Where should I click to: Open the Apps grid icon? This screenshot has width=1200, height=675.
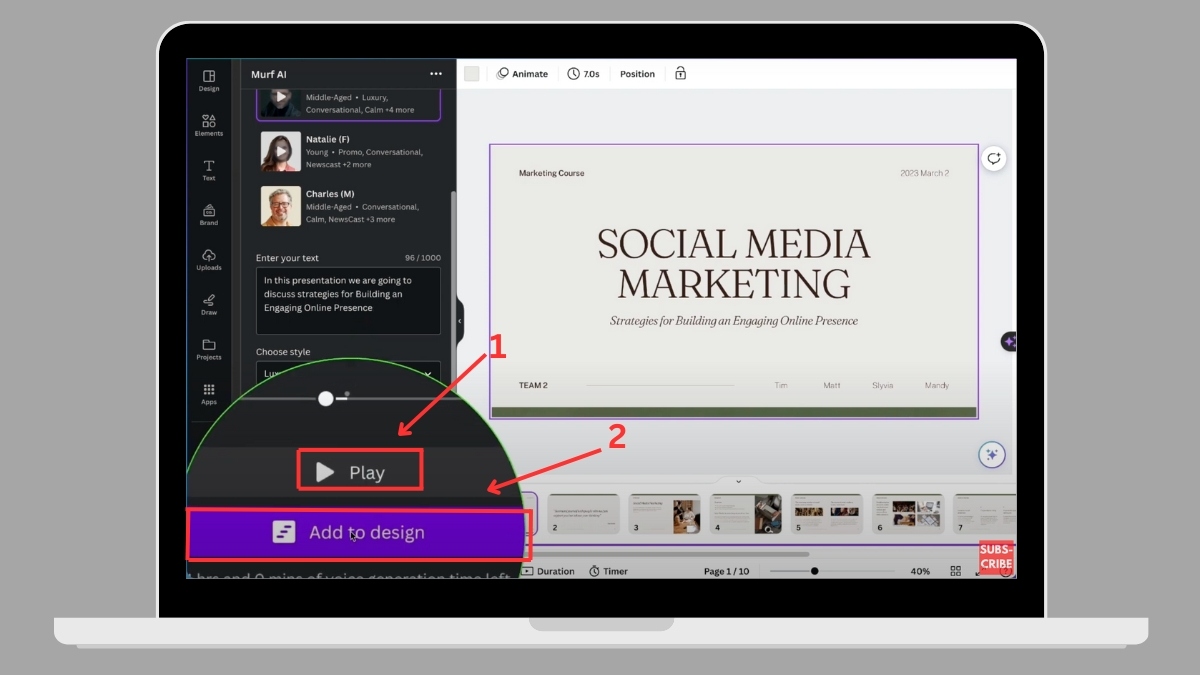click(209, 393)
